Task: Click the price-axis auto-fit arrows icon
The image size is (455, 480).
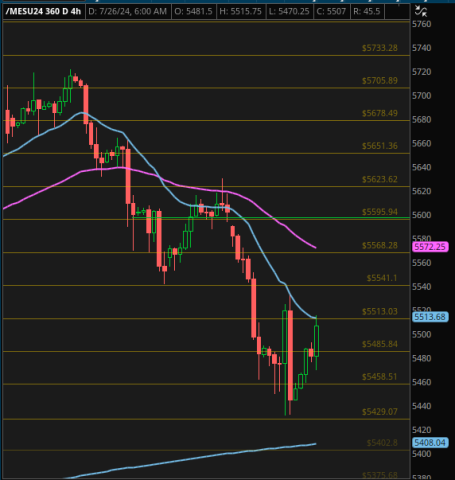Action: click(x=421, y=11)
